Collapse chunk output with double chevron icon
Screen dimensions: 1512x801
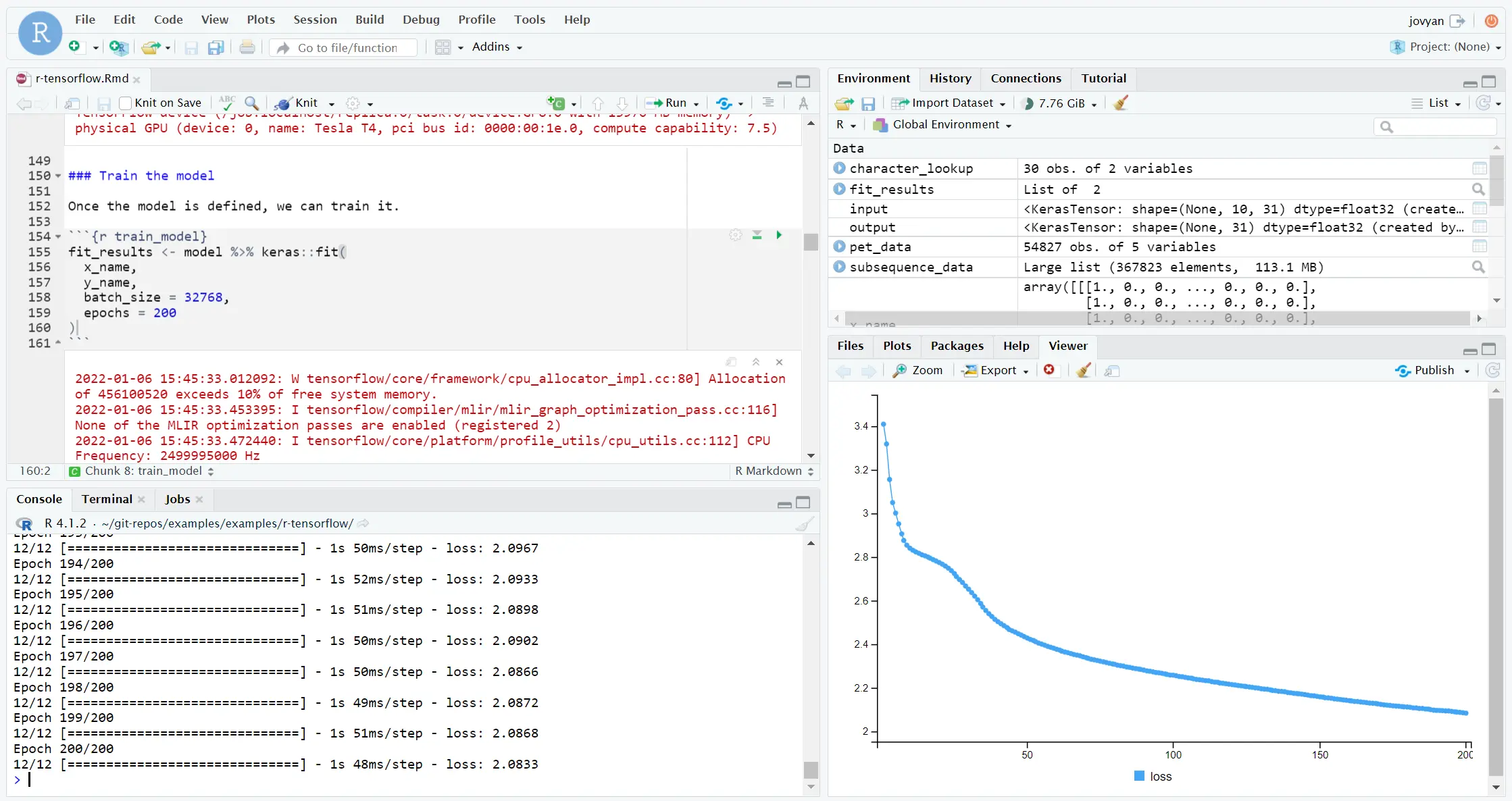pos(756,362)
